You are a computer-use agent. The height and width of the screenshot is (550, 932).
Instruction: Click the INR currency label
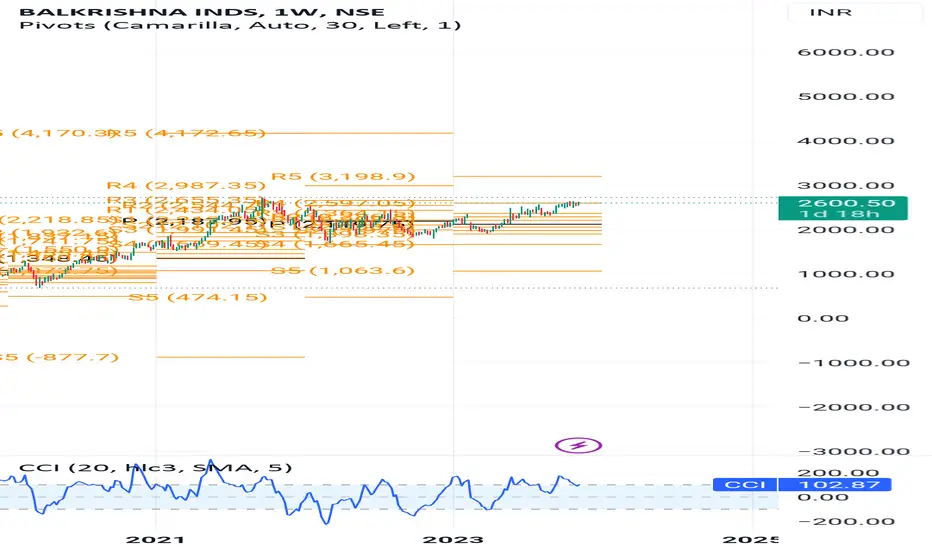(x=830, y=12)
